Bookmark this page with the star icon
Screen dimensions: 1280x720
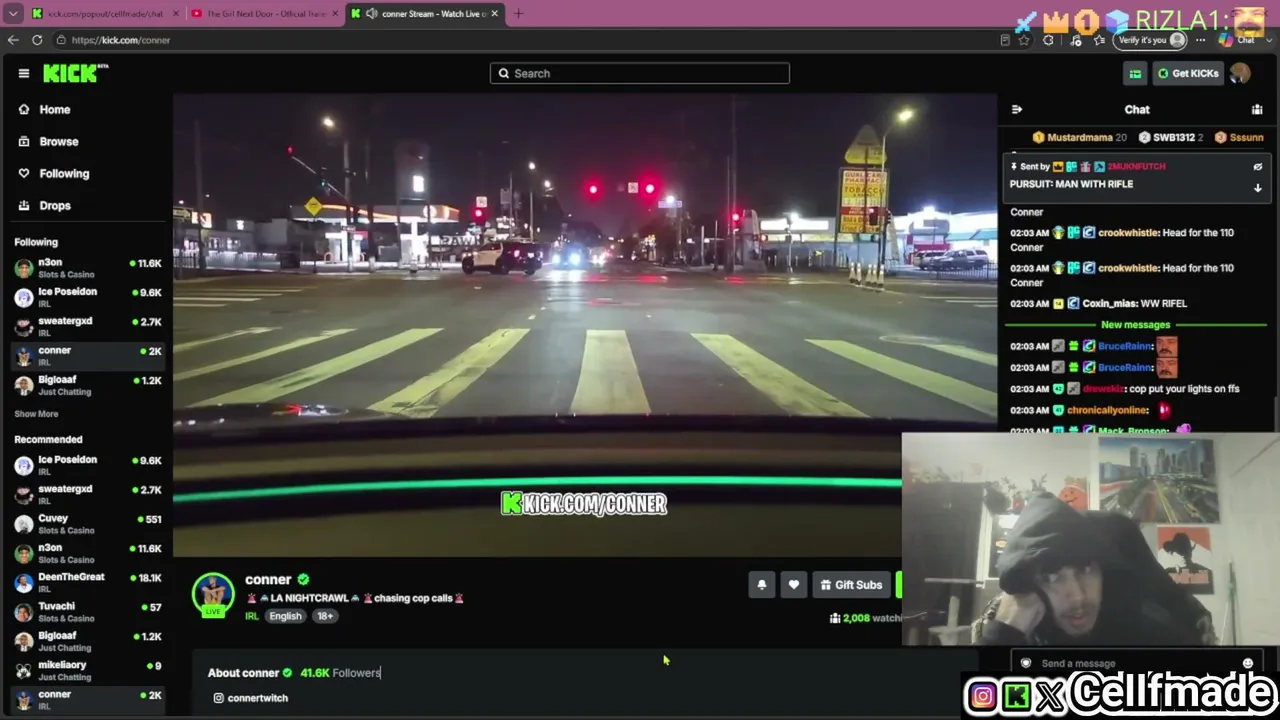click(1024, 40)
